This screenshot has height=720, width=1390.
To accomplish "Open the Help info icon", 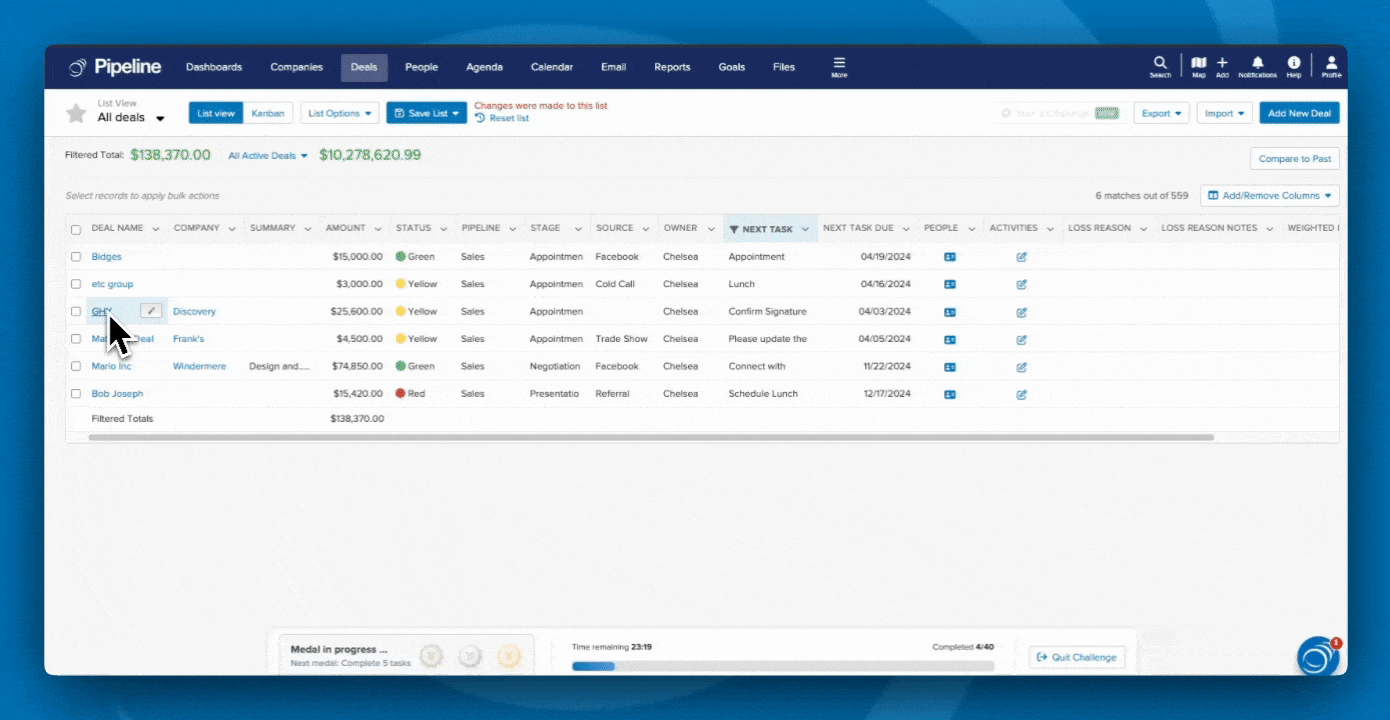I will [1294, 65].
